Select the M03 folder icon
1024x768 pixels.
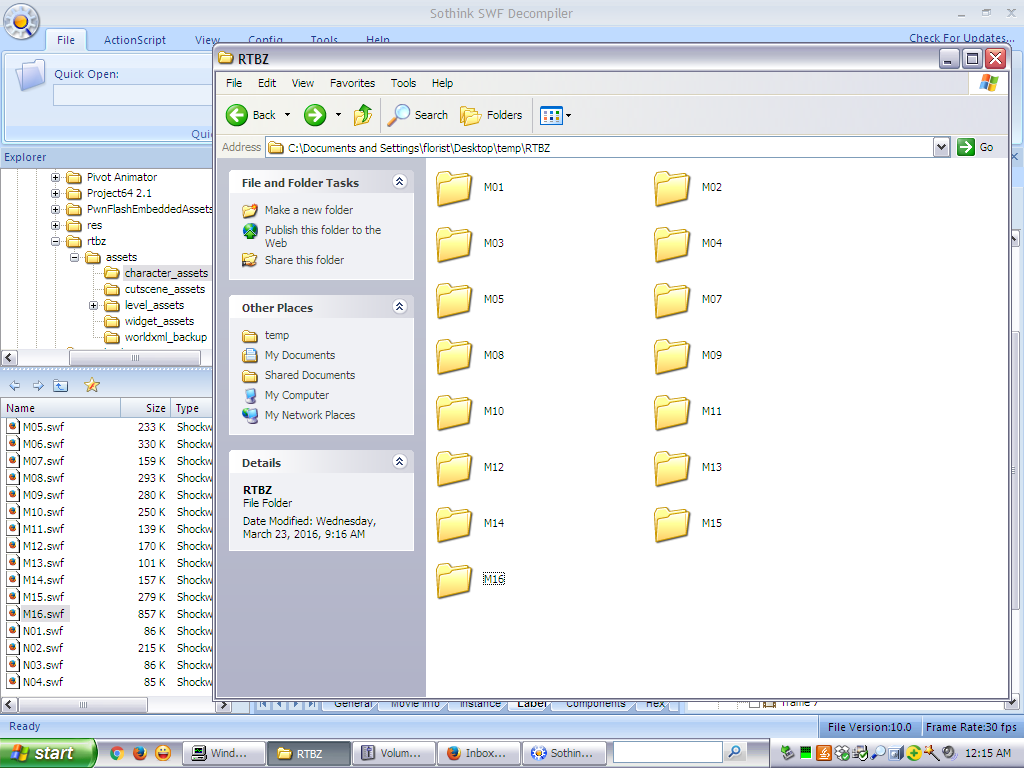tap(454, 244)
